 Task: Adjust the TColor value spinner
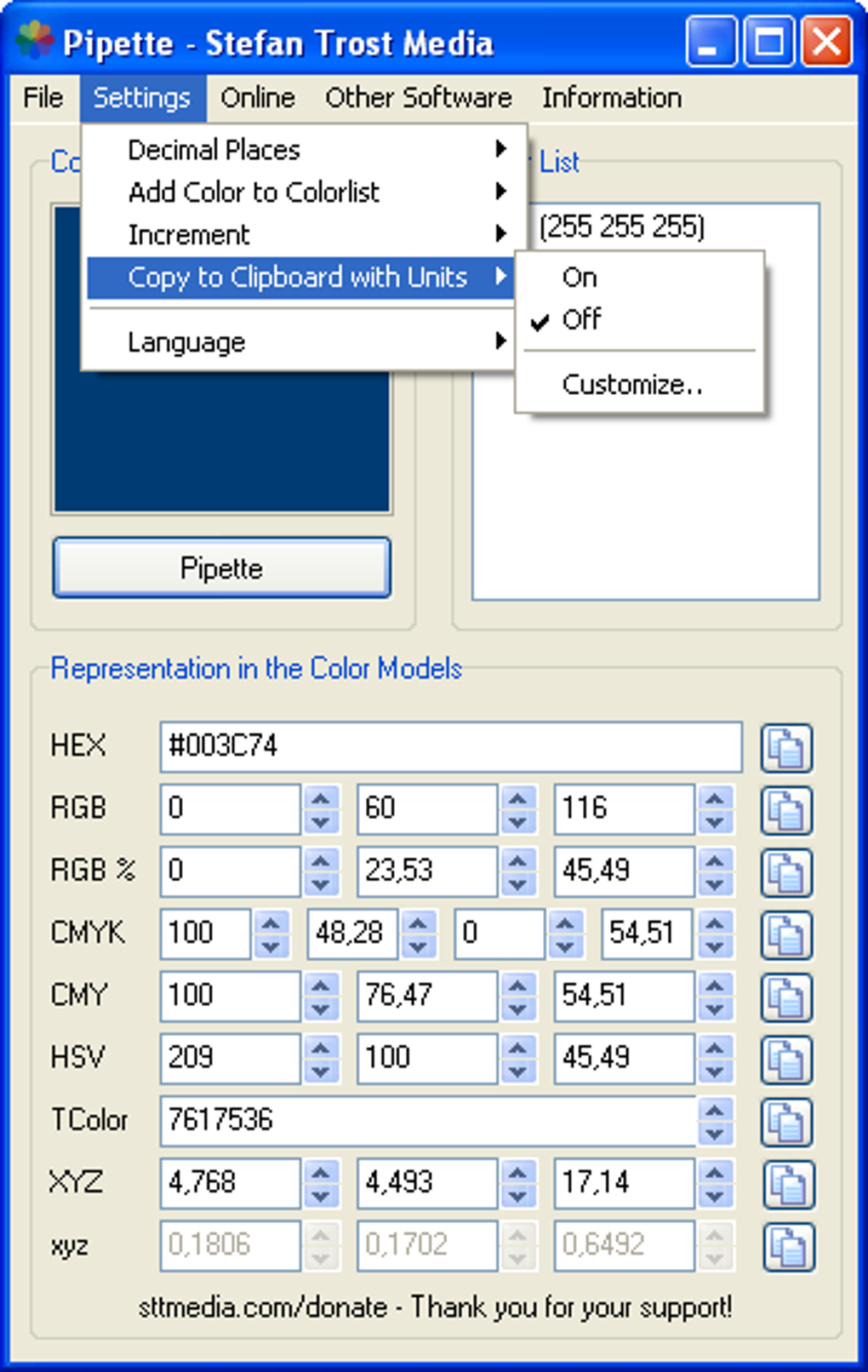(x=715, y=1120)
